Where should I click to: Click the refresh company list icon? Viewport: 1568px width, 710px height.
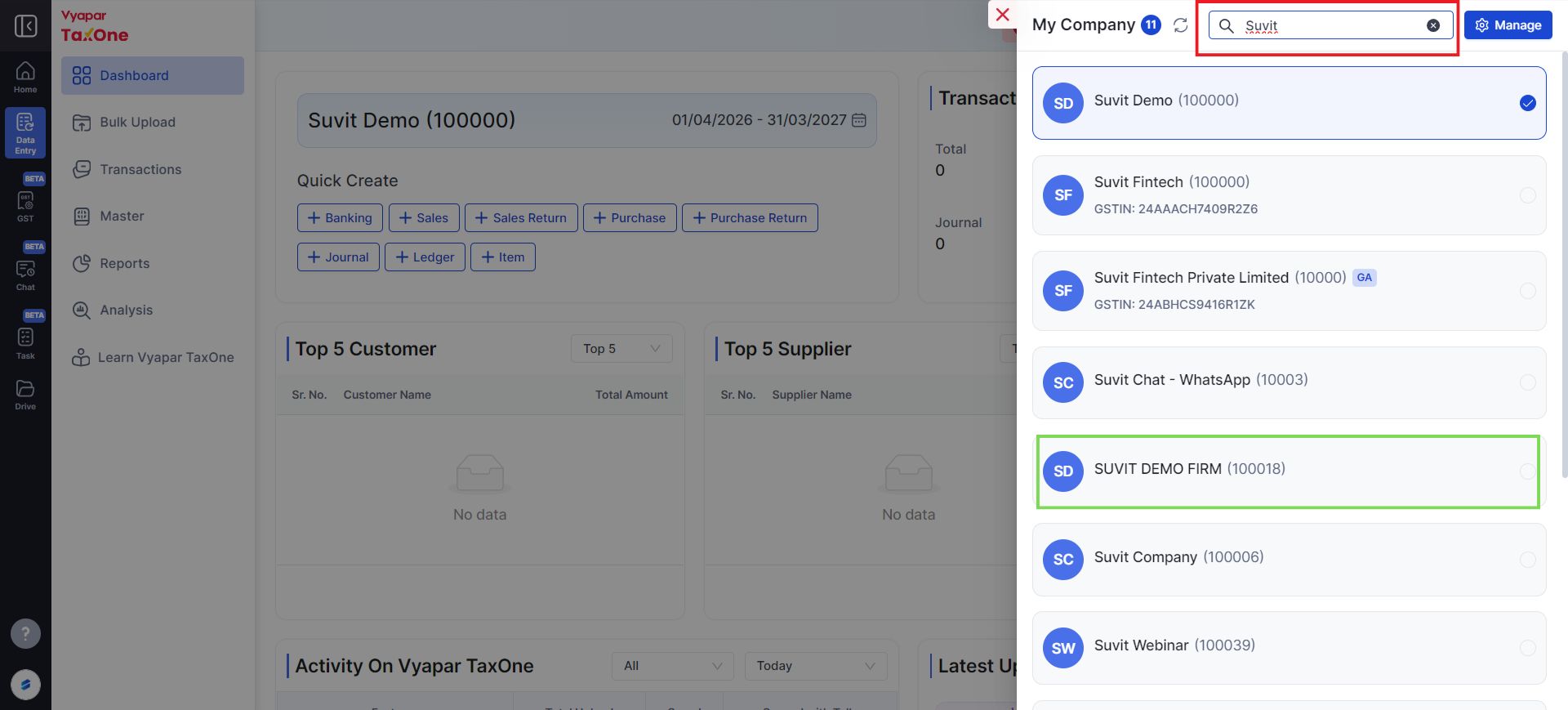[1180, 25]
